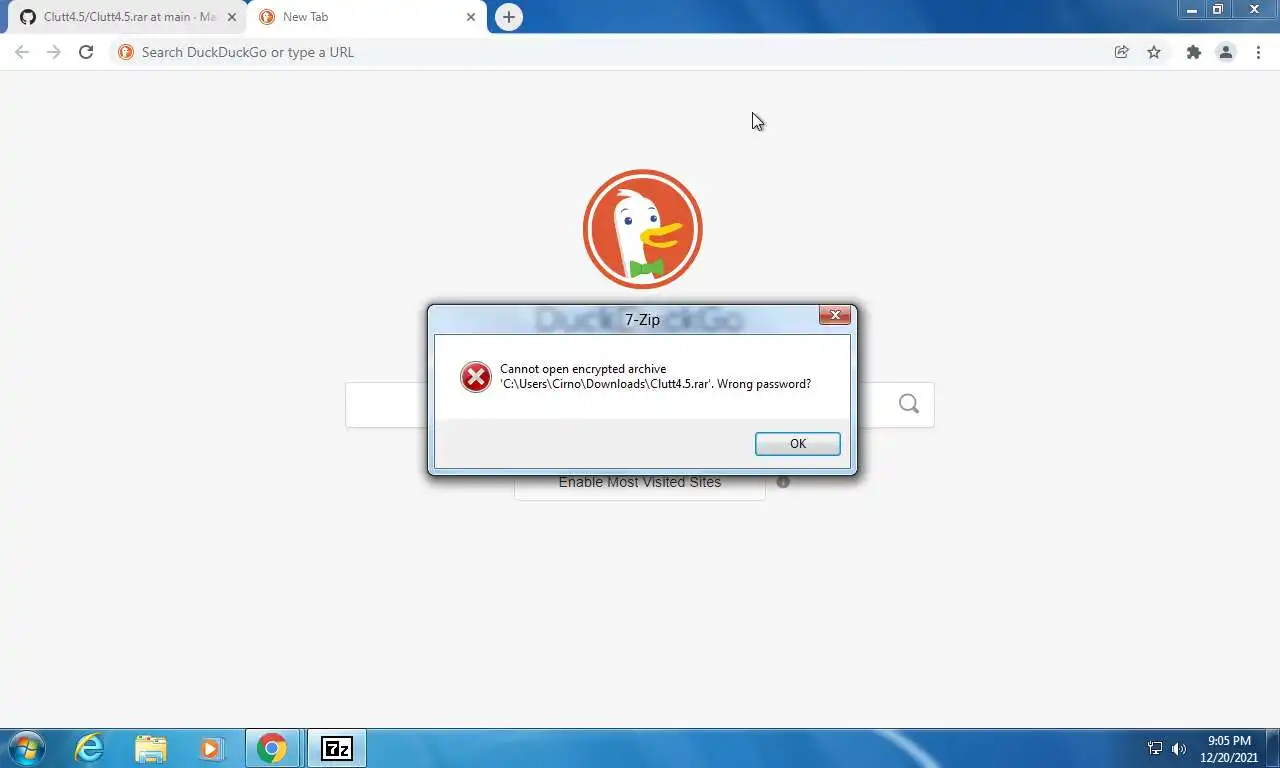The width and height of the screenshot is (1280, 768).
Task: Minimize the Chrome window
Action: pyautogui.click(x=1192, y=10)
